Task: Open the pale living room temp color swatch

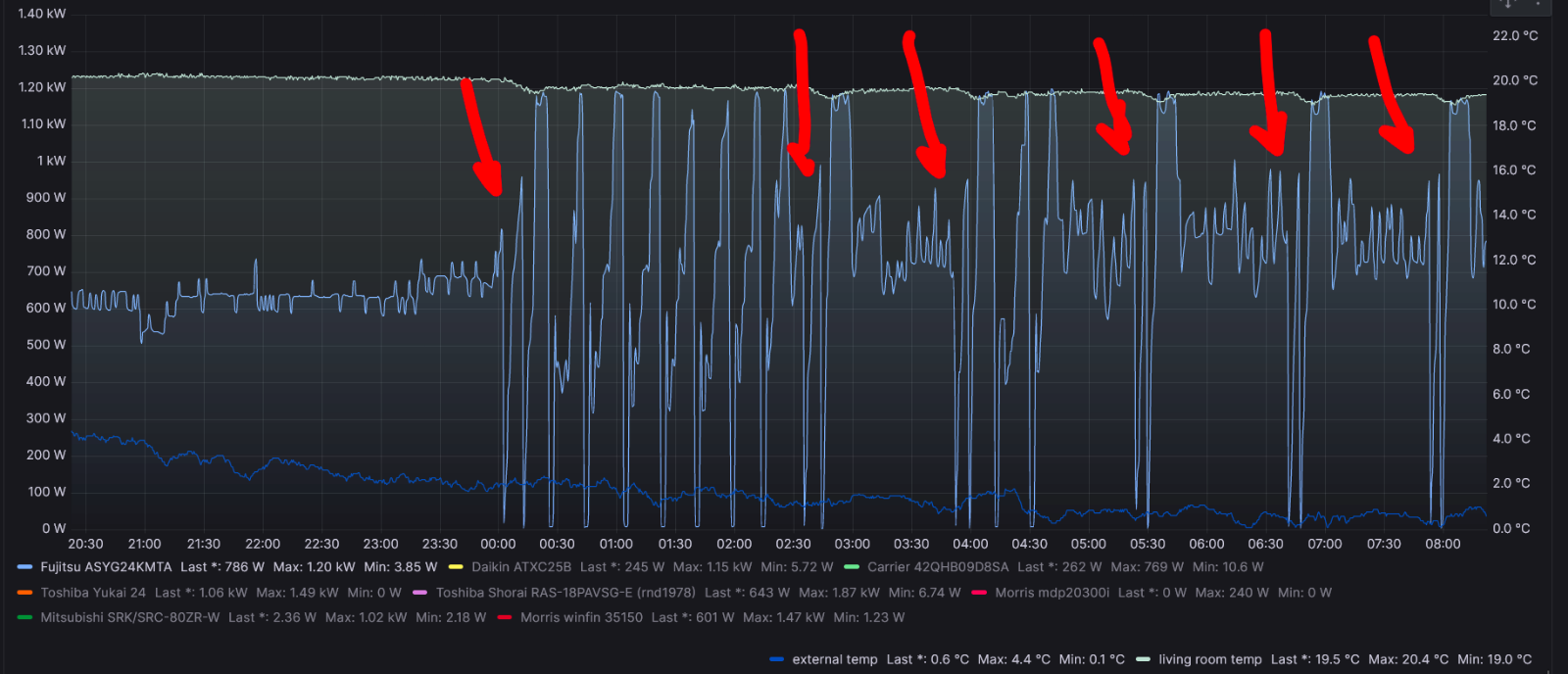Action: [x=1143, y=659]
